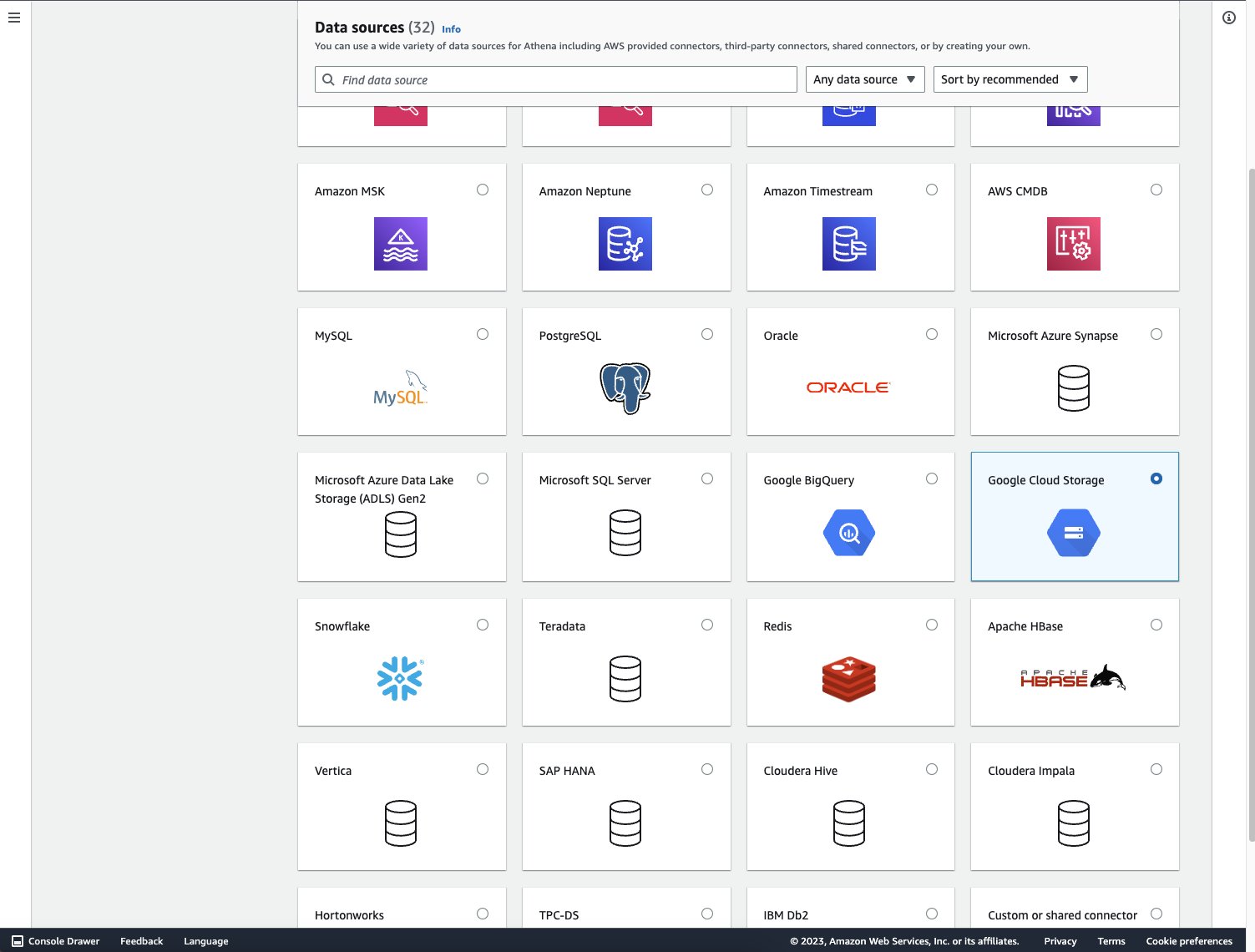Click the Oracle logo
1255x952 pixels.
(x=849, y=387)
